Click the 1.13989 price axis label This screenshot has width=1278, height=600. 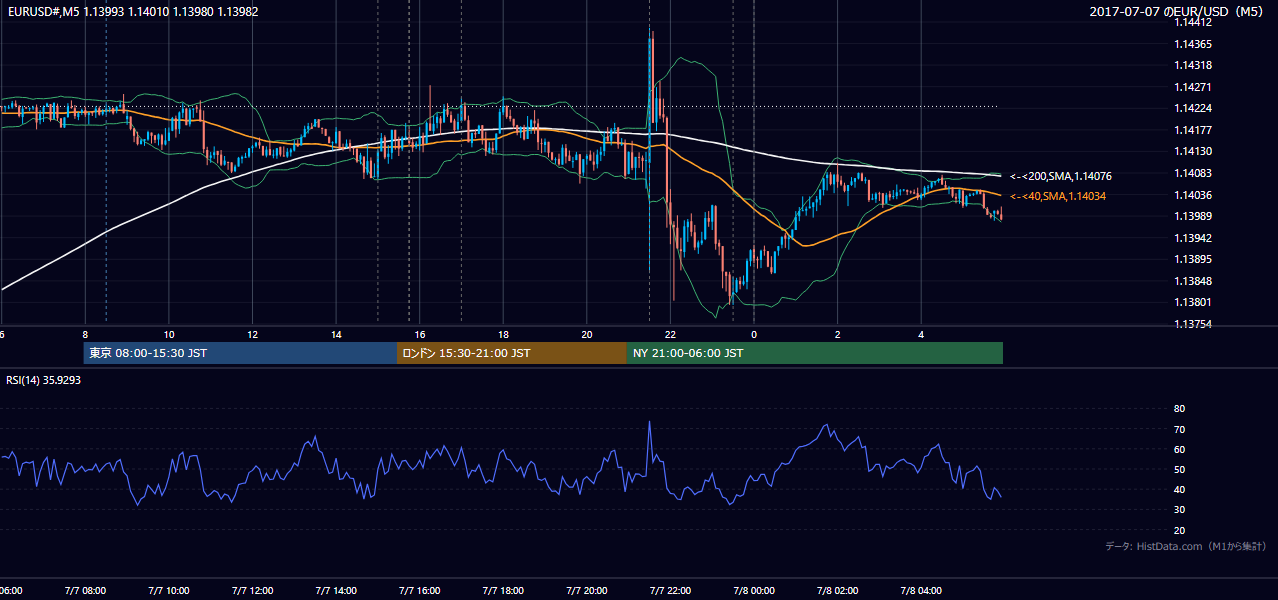pyautogui.click(x=1195, y=217)
